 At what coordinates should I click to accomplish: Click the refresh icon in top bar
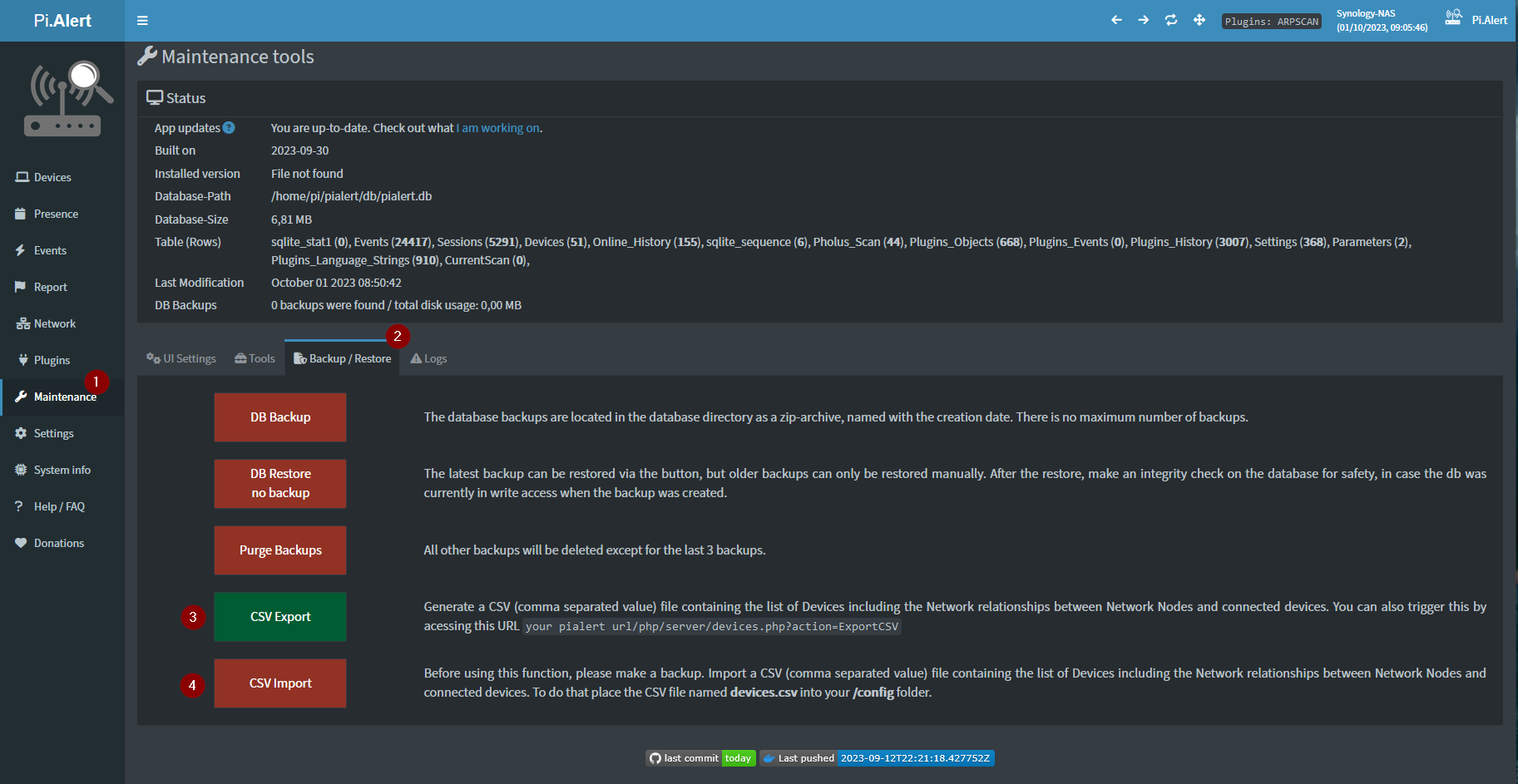point(1171,20)
